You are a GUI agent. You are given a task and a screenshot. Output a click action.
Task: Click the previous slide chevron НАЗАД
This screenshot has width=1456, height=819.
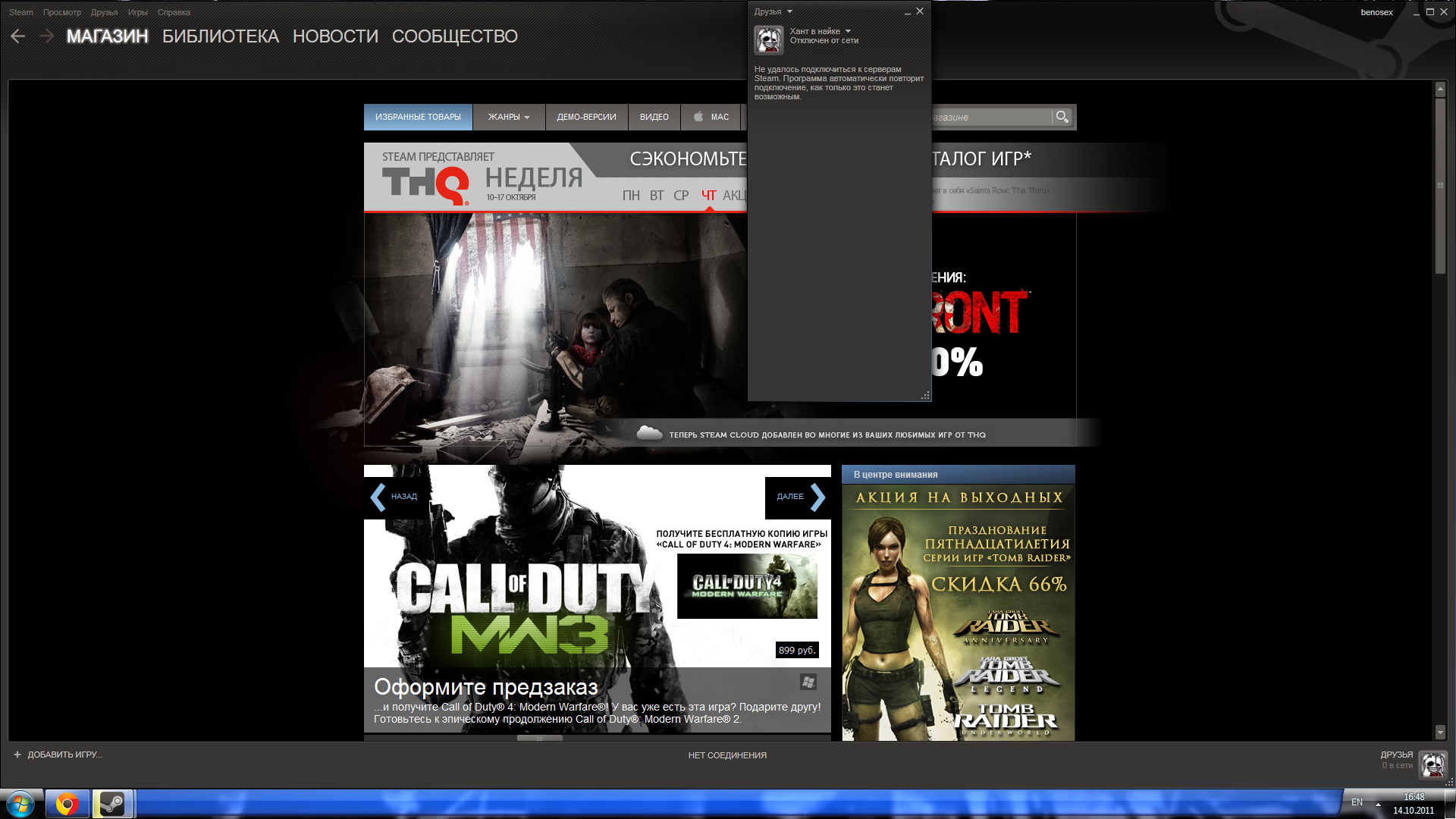click(x=378, y=497)
